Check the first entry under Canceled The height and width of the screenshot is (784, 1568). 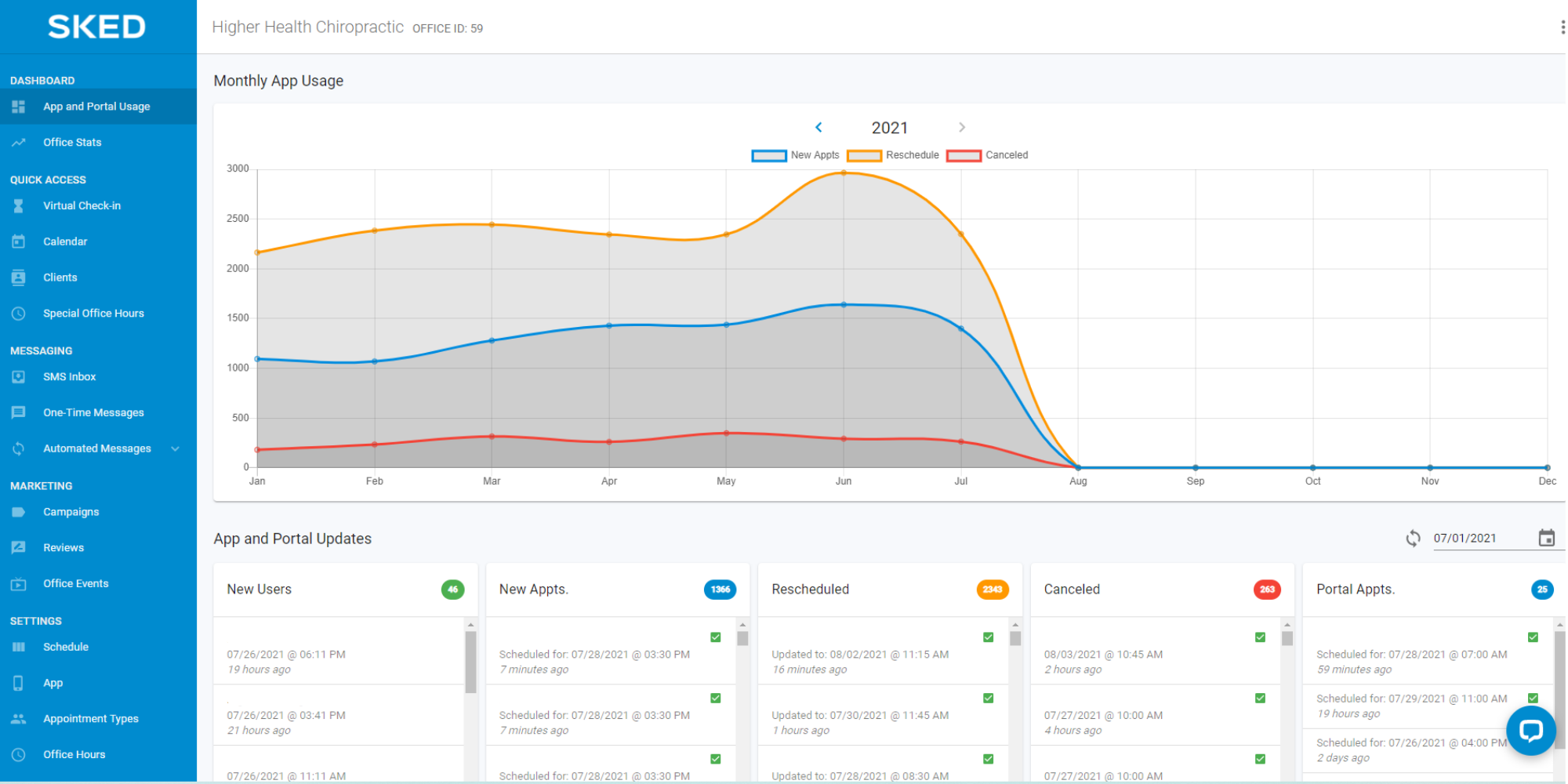[1261, 637]
